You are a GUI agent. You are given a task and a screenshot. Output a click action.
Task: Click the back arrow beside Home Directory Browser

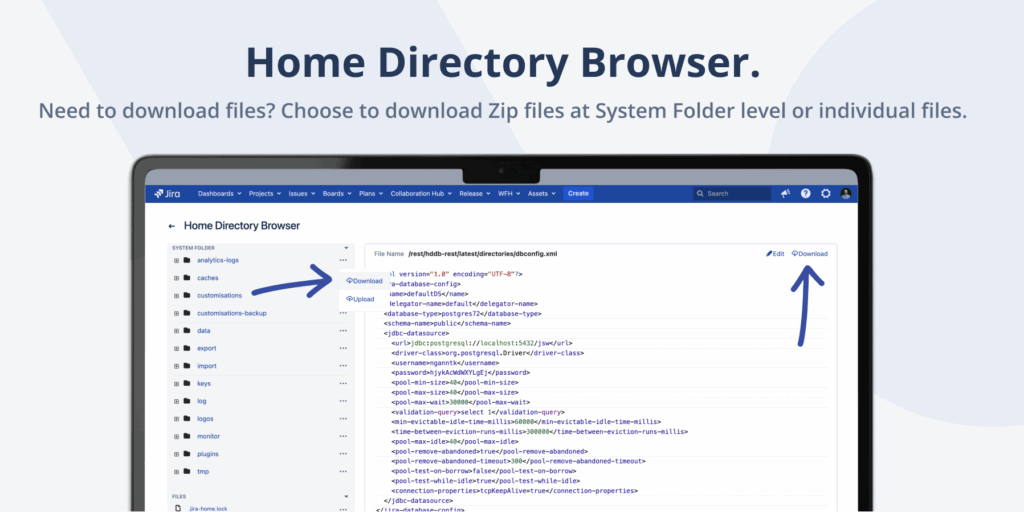coord(172,226)
